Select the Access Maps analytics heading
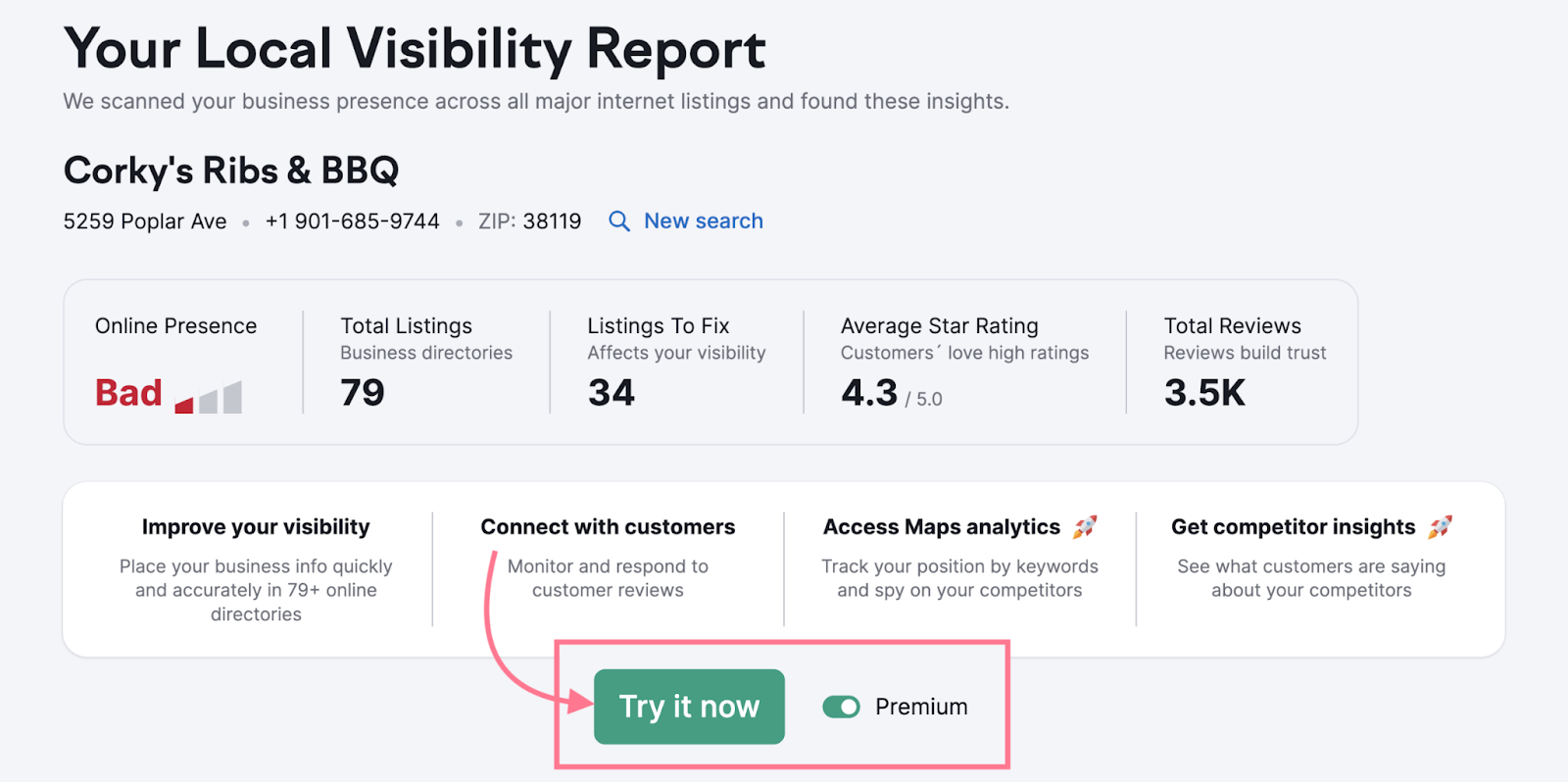The height and width of the screenshot is (782, 1568). pos(942,527)
